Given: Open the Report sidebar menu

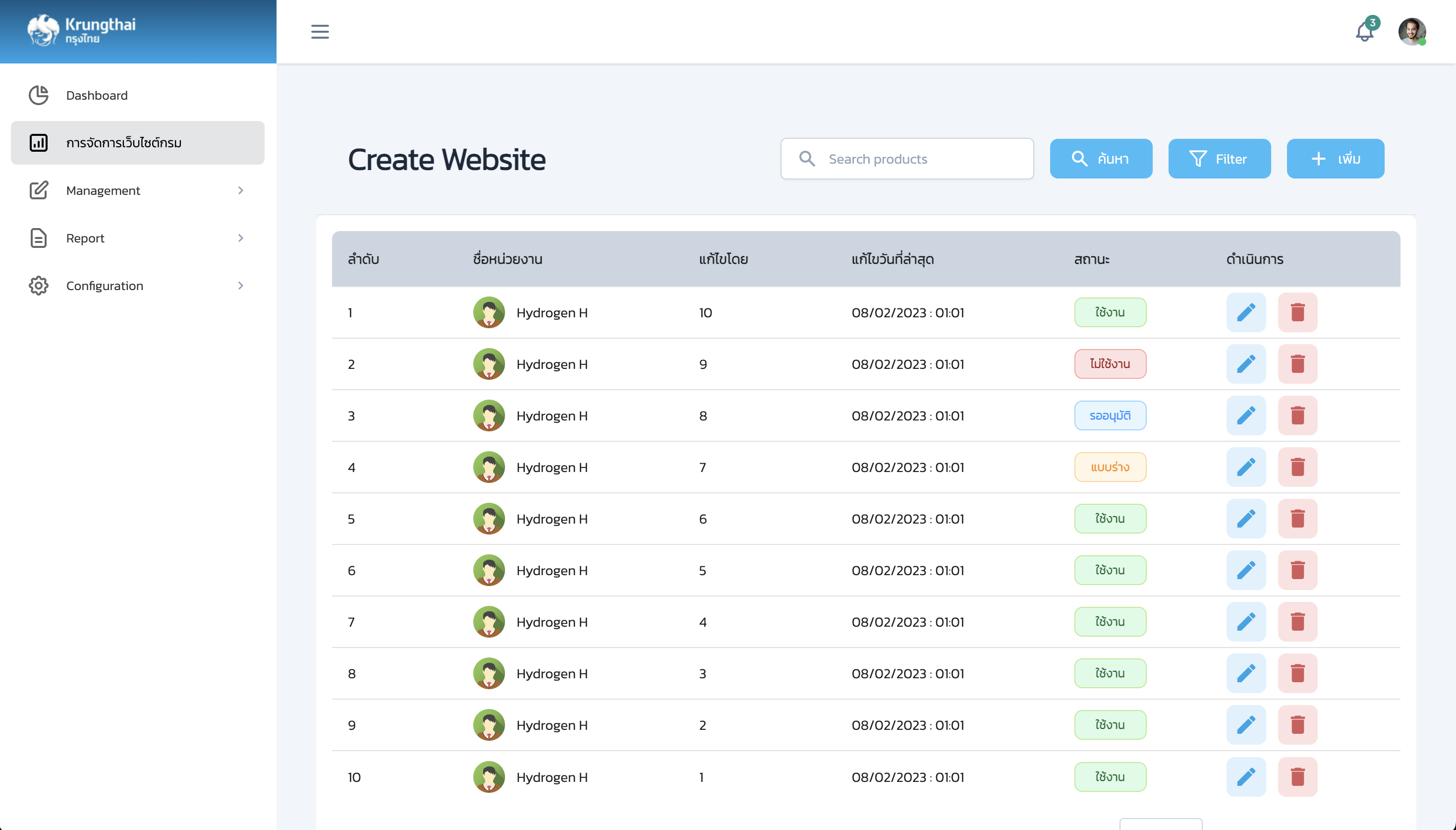Looking at the screenshot, I should (x=138, y=238).
